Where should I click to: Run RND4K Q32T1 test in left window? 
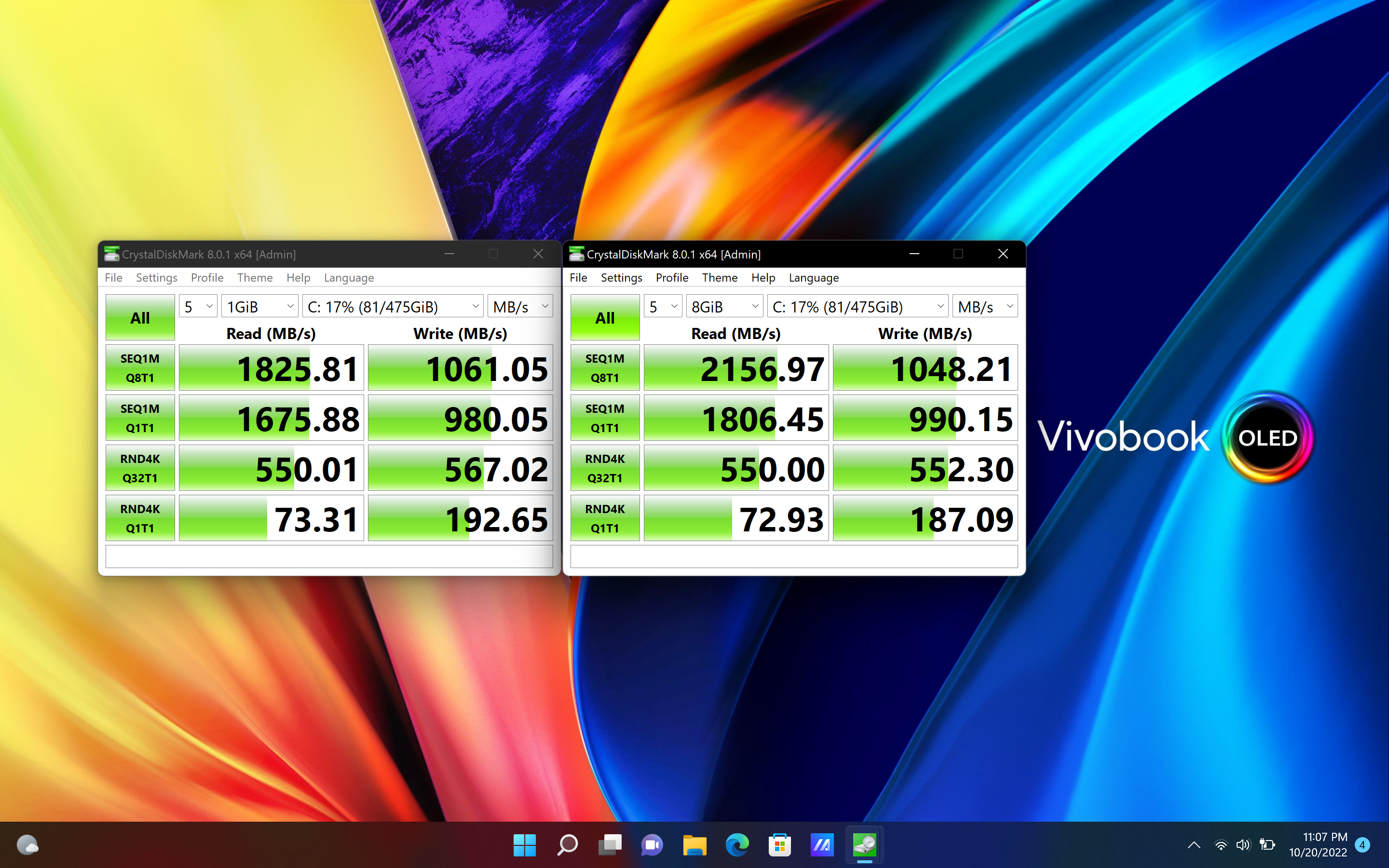click(140, 468)
